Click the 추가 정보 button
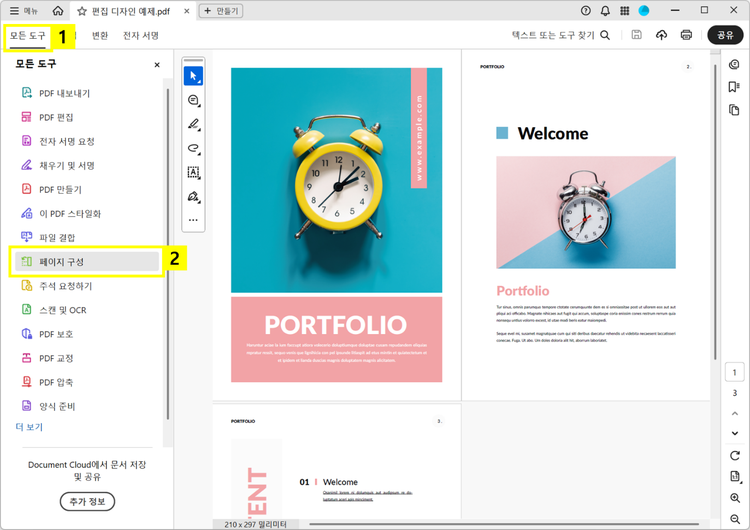The width and height of the screenshot is (750, 530). [x=88, y=501]
